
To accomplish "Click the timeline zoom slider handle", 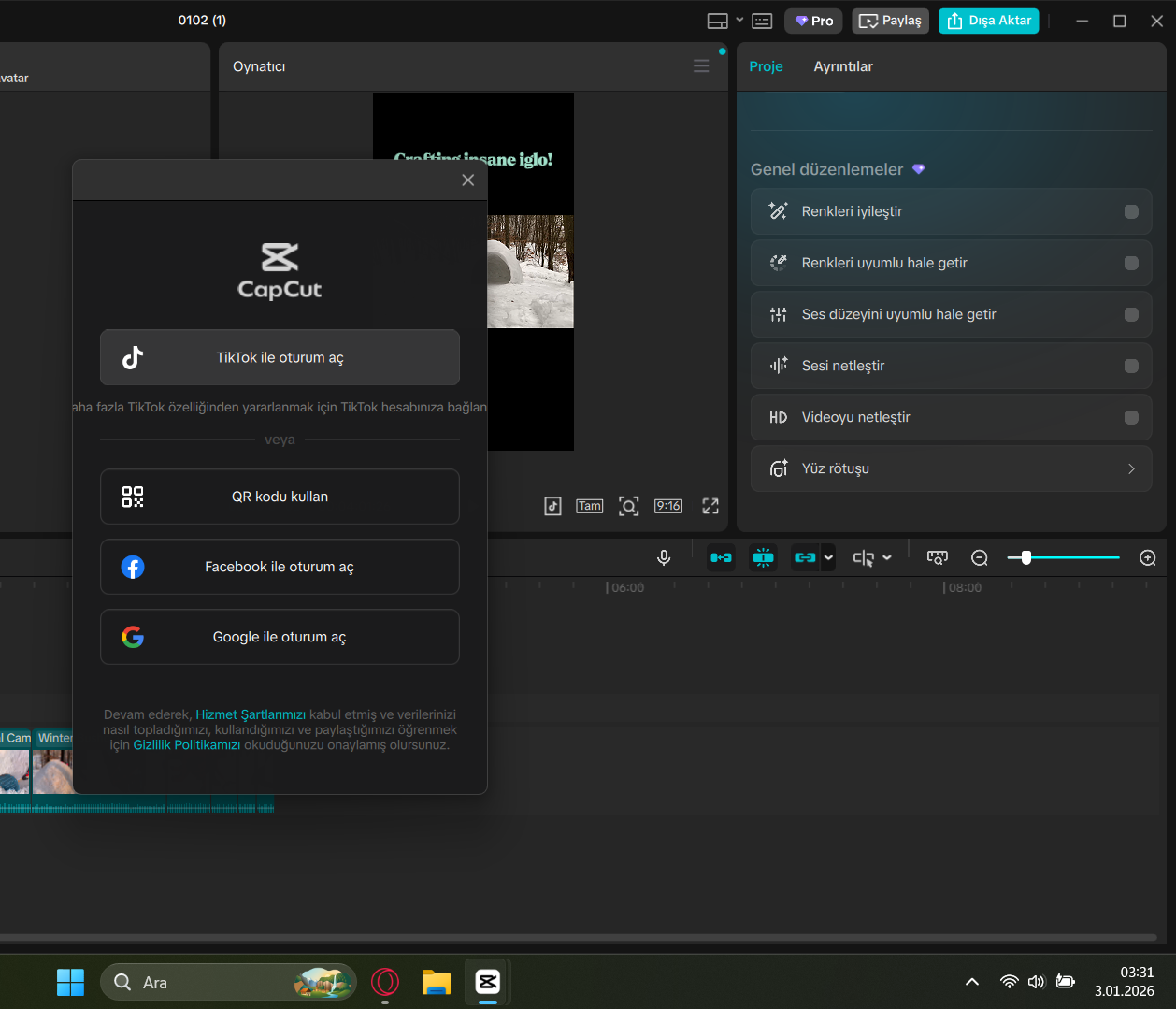I will (1026, 557).
